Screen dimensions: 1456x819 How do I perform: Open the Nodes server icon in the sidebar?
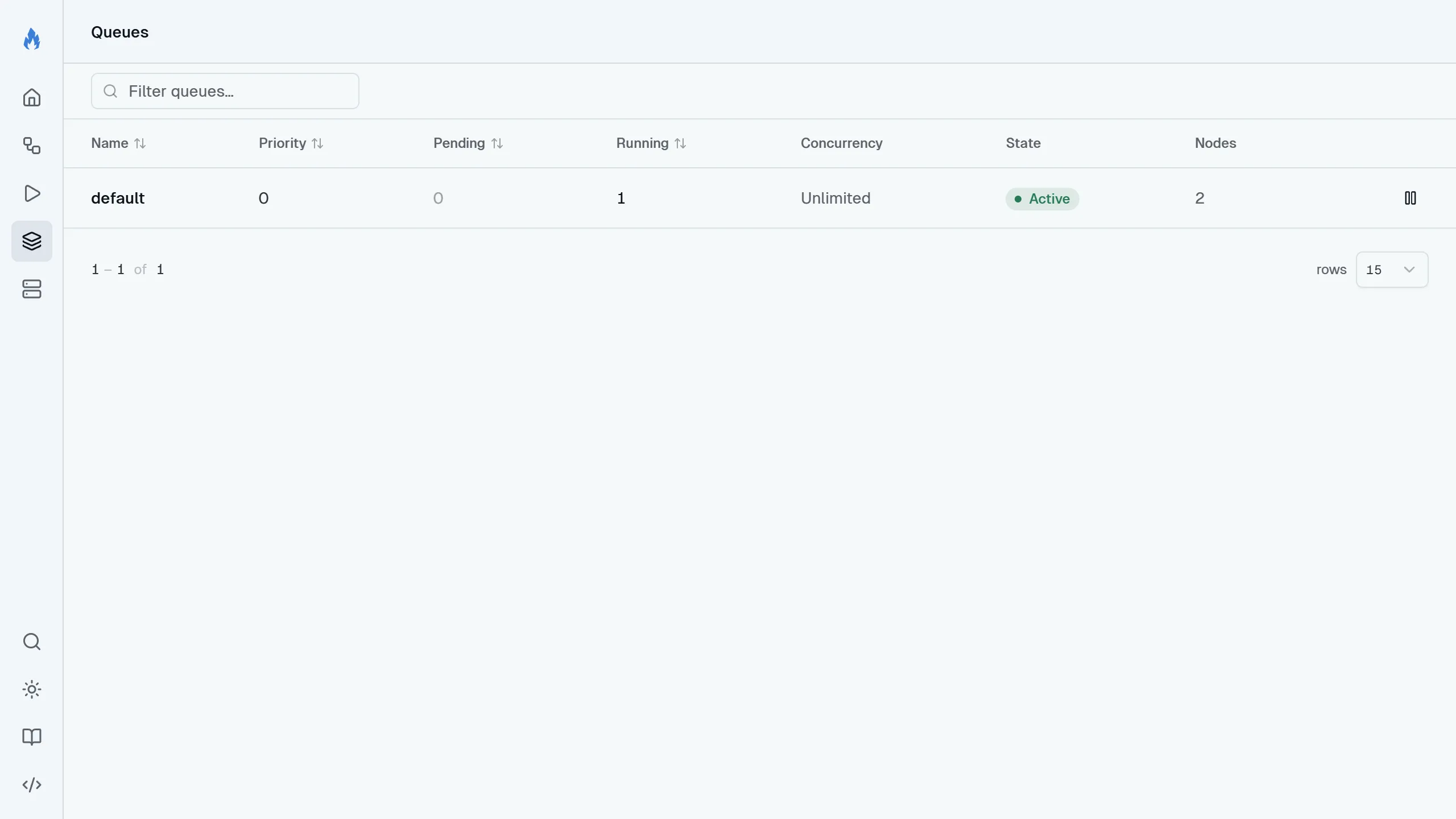pyautogui.click(x=32, y=289)
